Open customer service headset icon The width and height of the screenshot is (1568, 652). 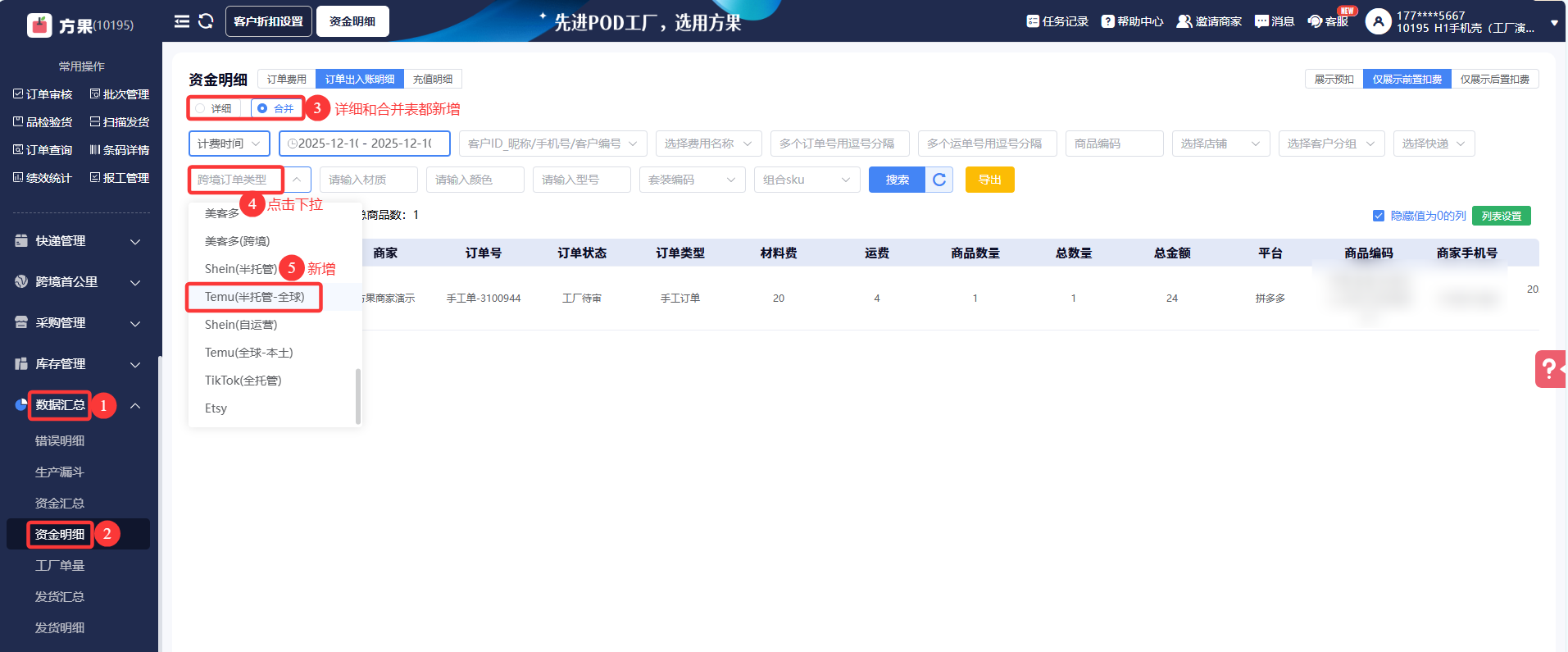tap(1315, 21)
